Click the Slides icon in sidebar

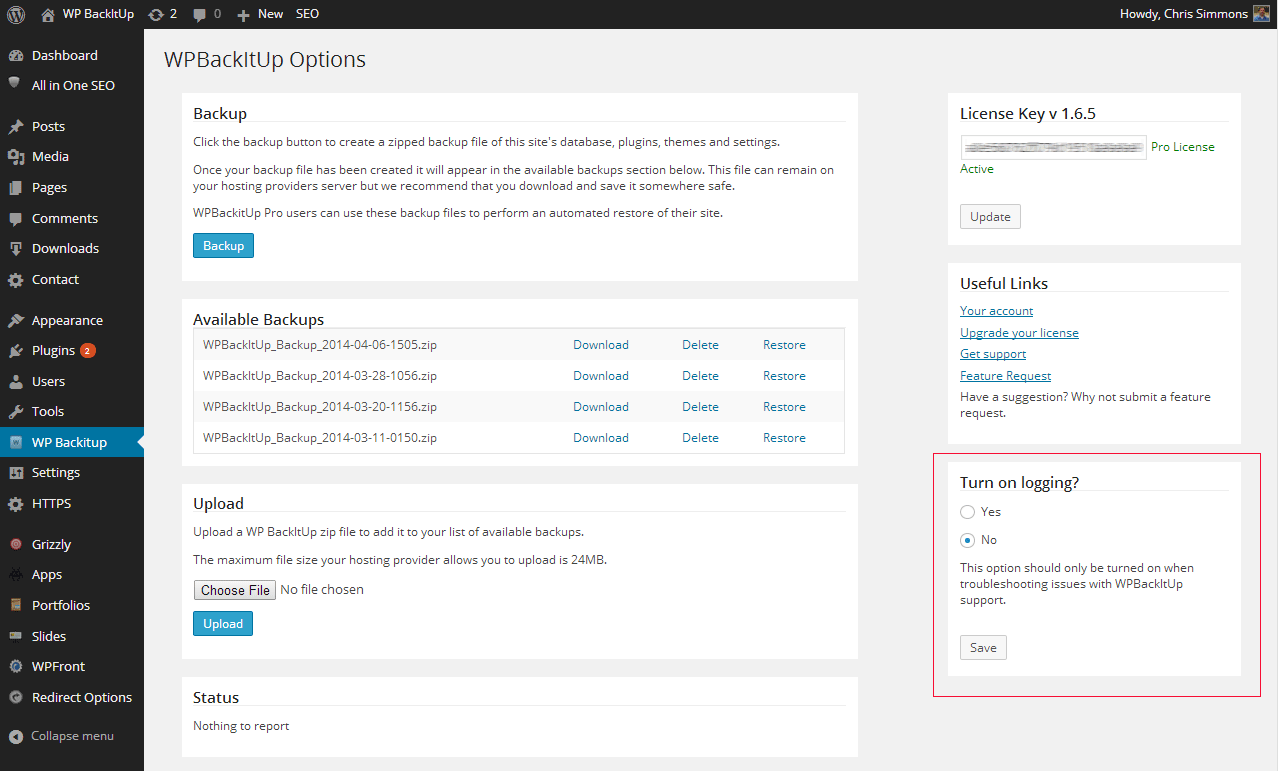click(x=15, y=636)
